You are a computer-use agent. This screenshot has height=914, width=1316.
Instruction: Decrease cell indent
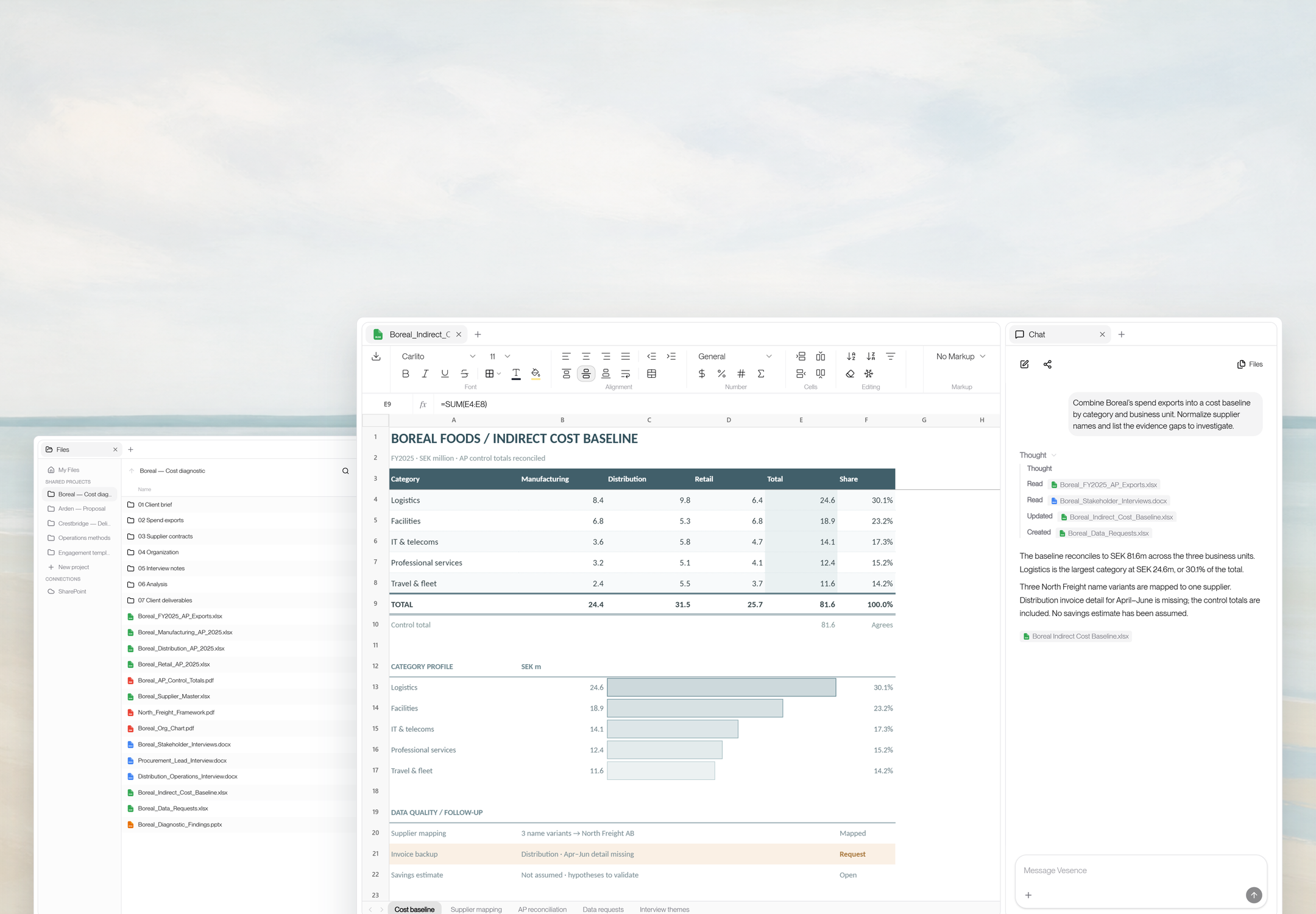651,356
